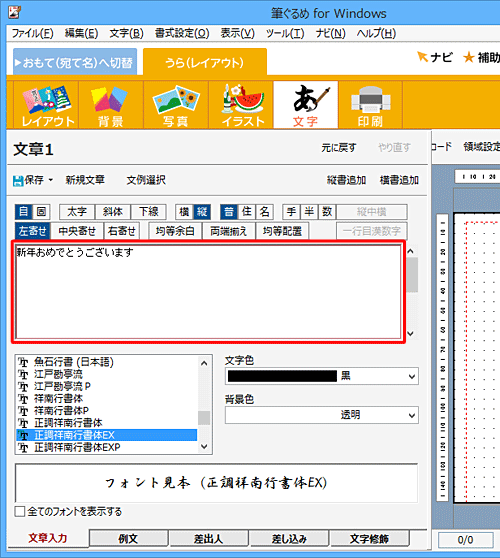Open the ナビ(N) menu
The width and height of the screenshot is (500, 558).
331,33
